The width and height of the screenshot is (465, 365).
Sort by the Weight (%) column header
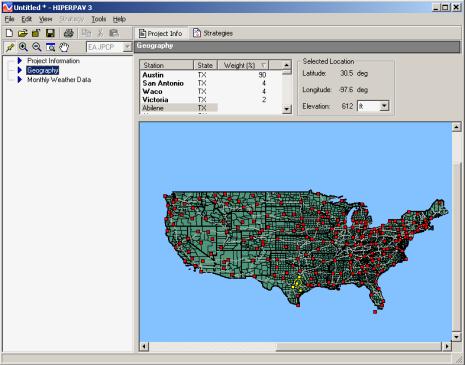[243, 65]
